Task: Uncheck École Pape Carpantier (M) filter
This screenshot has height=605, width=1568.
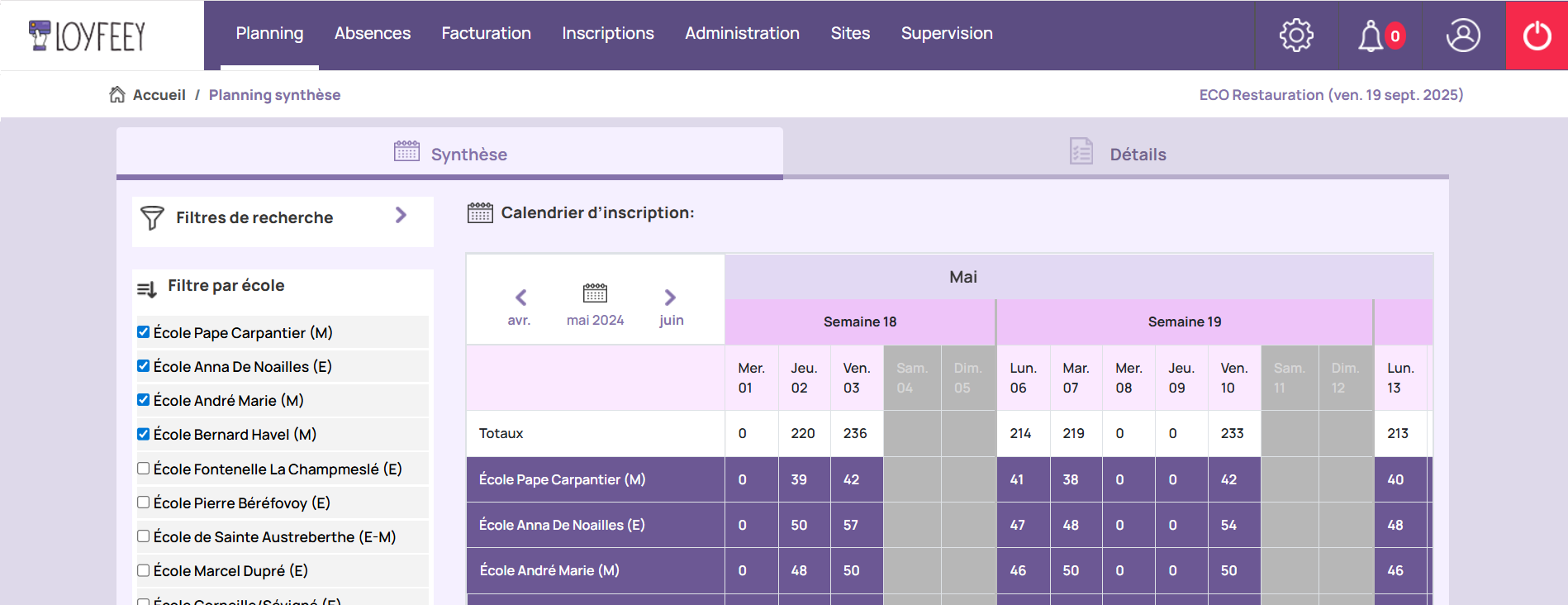Action: (x=144, y=332)
